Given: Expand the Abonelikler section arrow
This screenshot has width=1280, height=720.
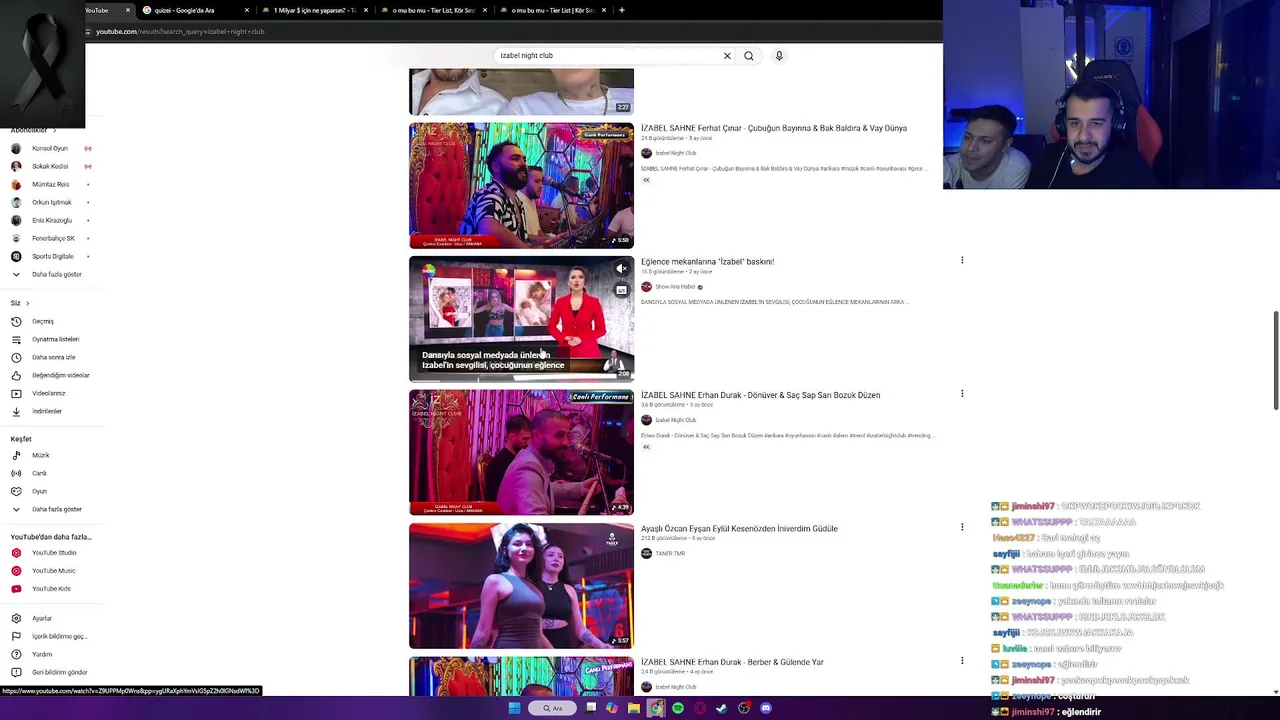Looking at the screenshot, I should (x=54, y=130).
